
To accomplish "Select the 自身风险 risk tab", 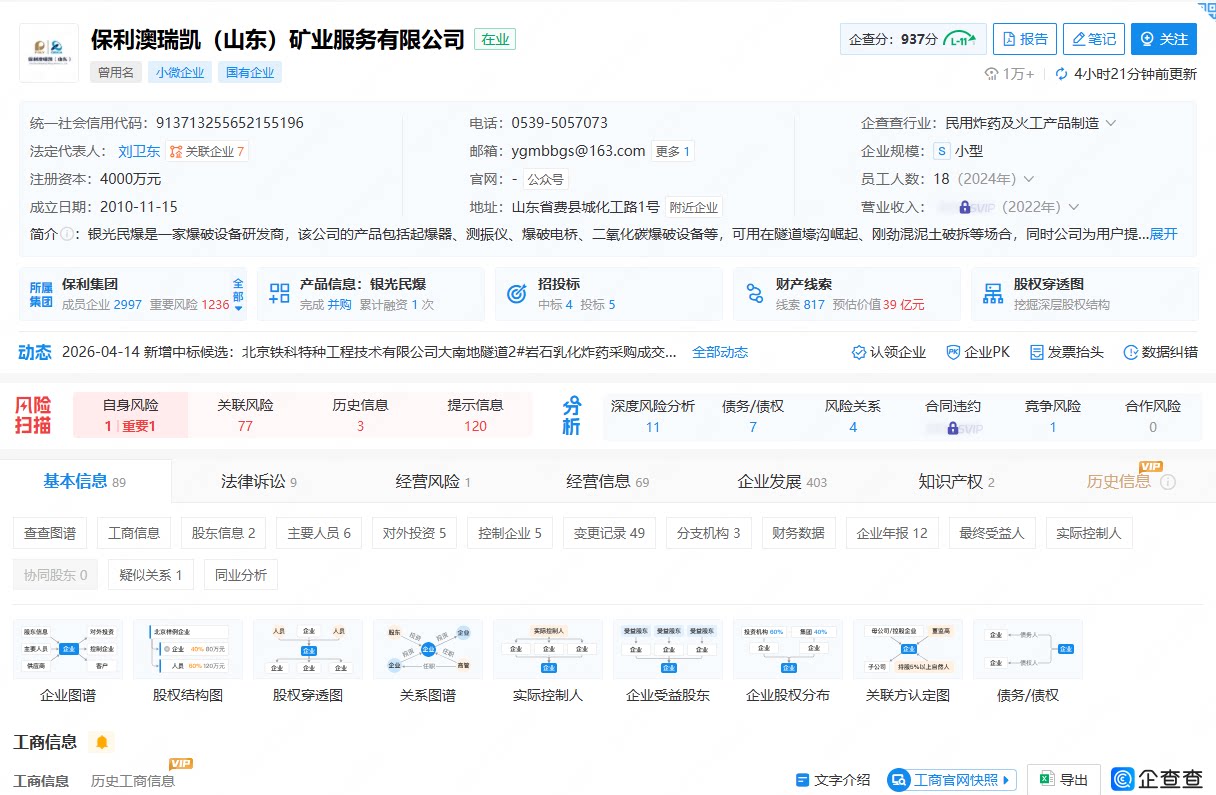I will tap(131, 415).
